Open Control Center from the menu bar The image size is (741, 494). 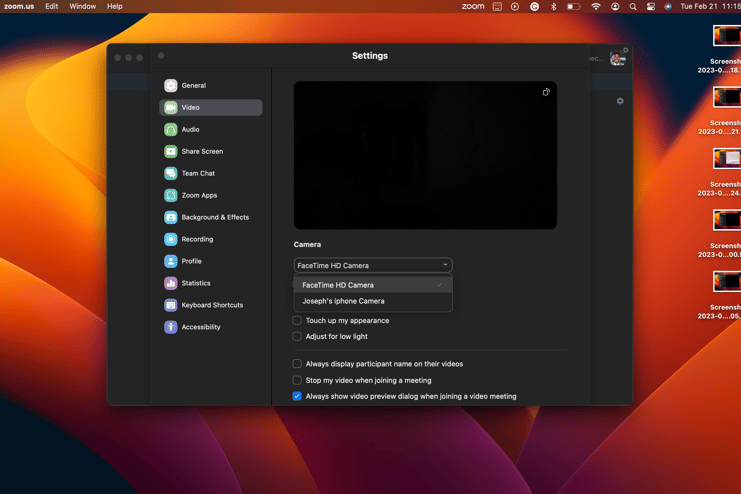click(651, 7)
